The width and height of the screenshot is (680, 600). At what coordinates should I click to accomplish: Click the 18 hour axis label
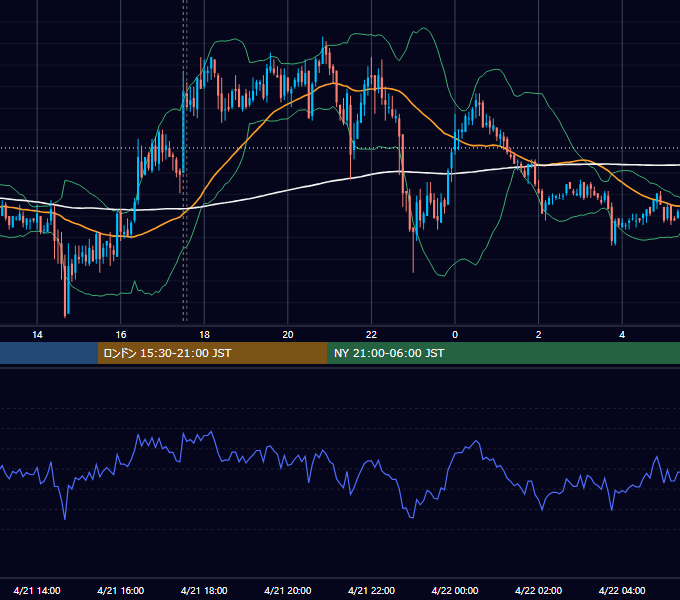pos(204,335)
